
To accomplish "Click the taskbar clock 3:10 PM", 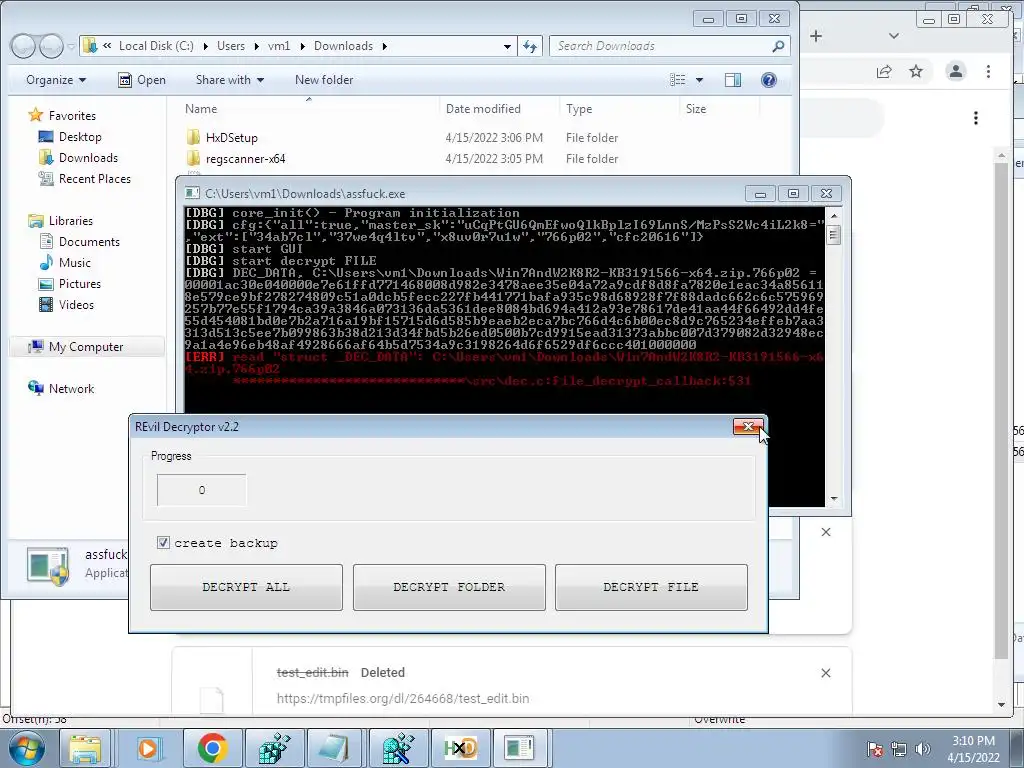I will (x=973, y=749).
